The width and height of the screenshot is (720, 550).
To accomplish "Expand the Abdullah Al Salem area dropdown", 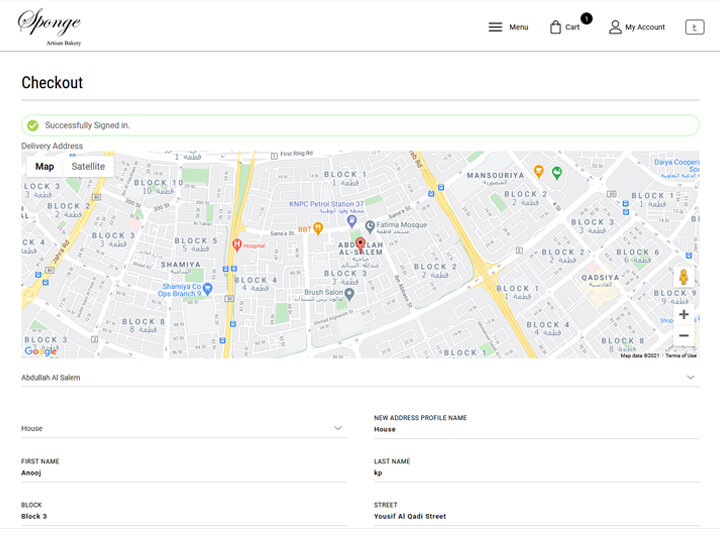I will click(x=360, y=377).
